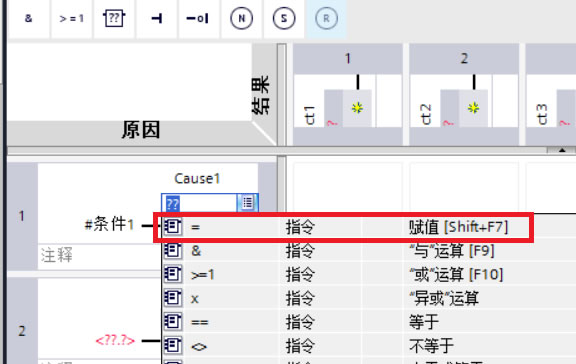
Task: Select effect column 1 header
Action: (348, 59)
